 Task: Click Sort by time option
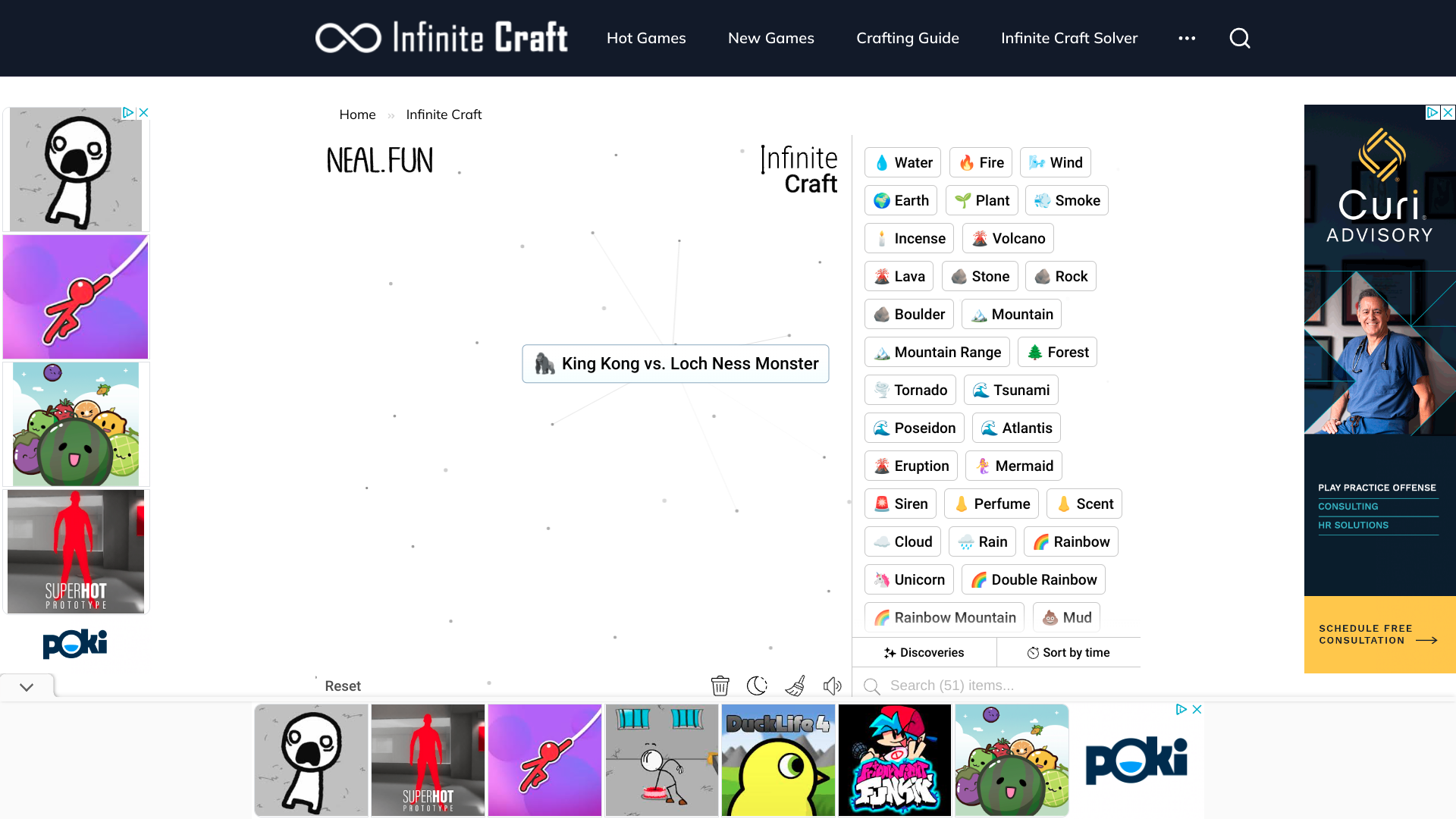coord(1068,652)
